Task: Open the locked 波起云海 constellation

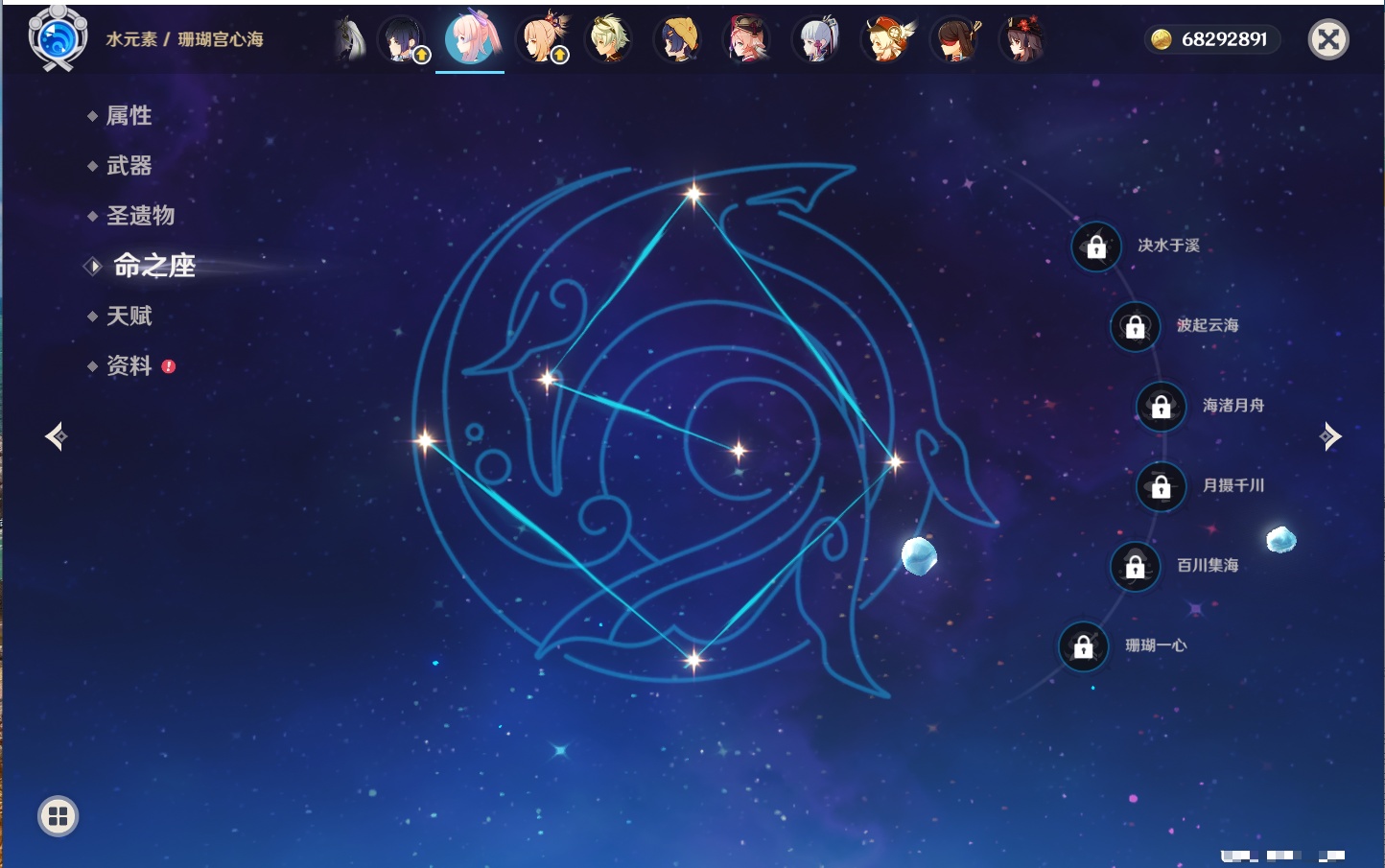Action: [1135, 327]
